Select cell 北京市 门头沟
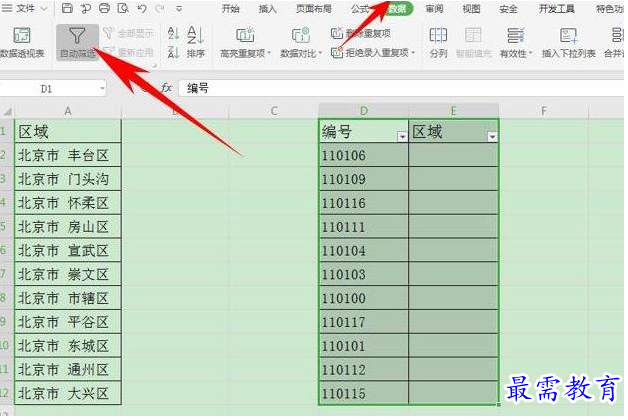 (68, 179)
